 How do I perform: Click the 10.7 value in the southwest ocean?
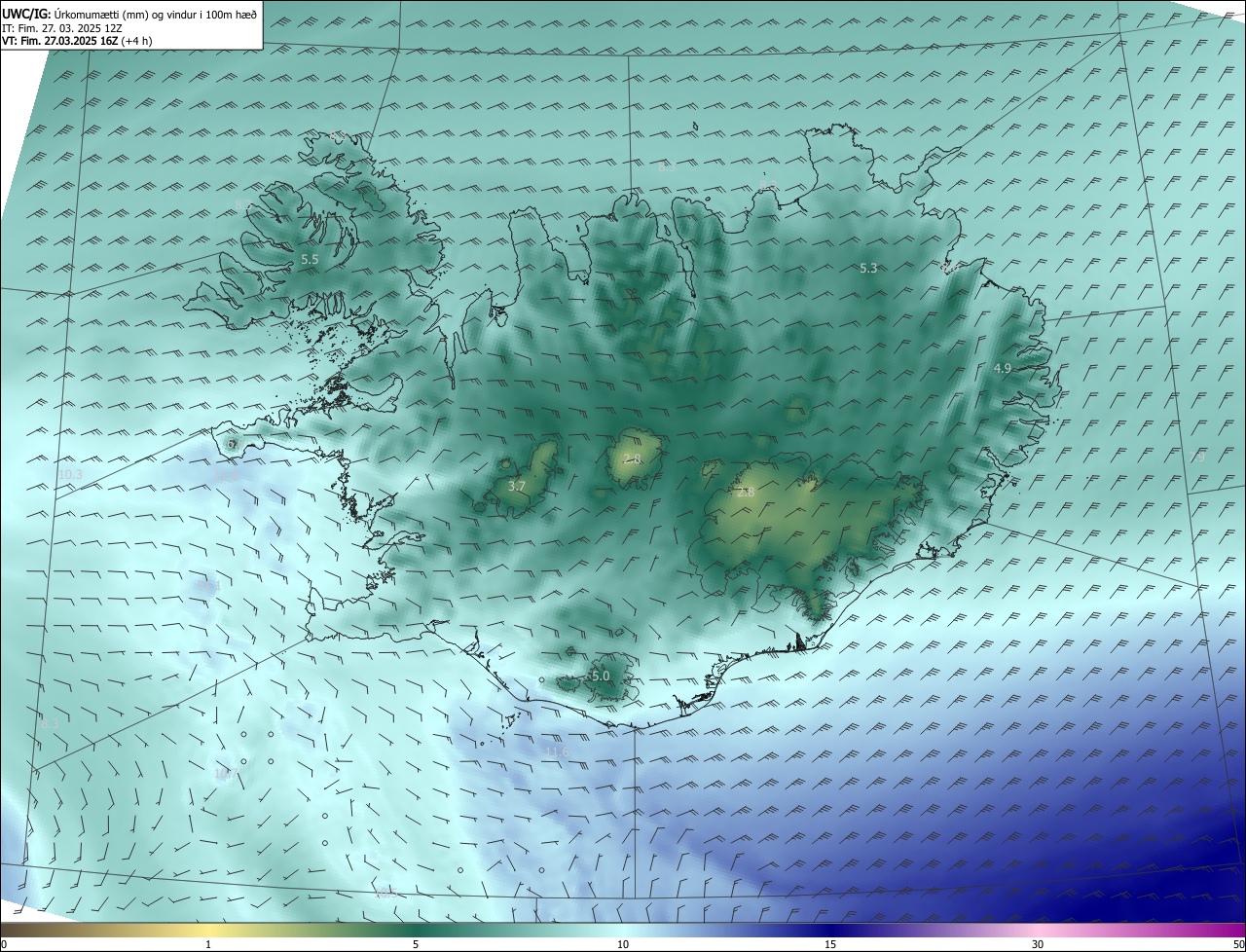tap(226, 773)
